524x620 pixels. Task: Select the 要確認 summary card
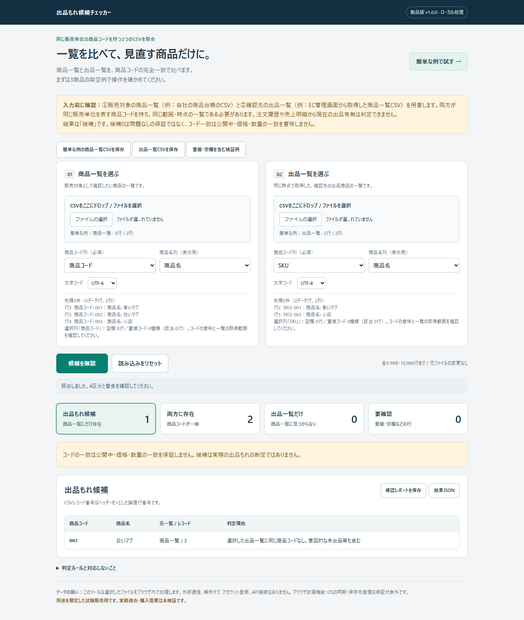[x=418, y=419]
